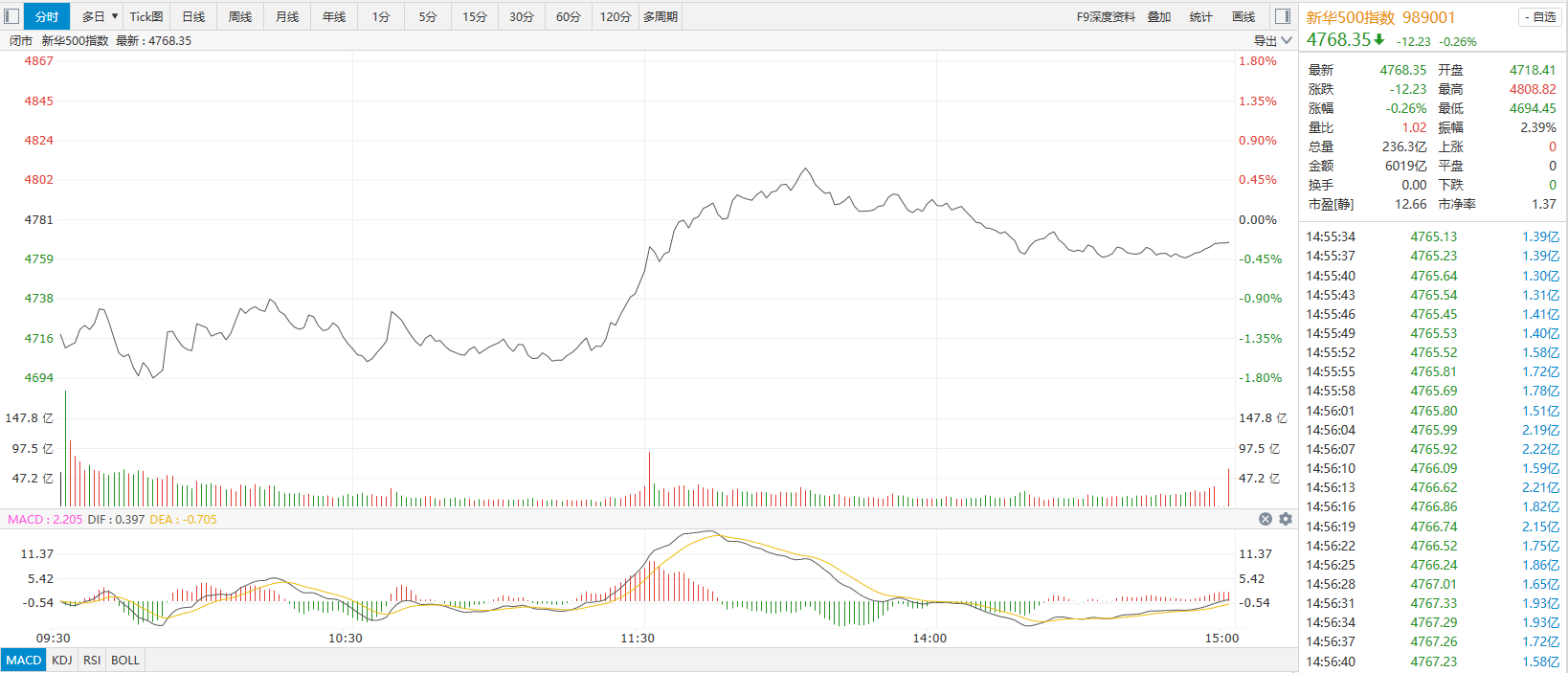
Task: Click the 11:30 time axis label
Action: coord(638,638)
